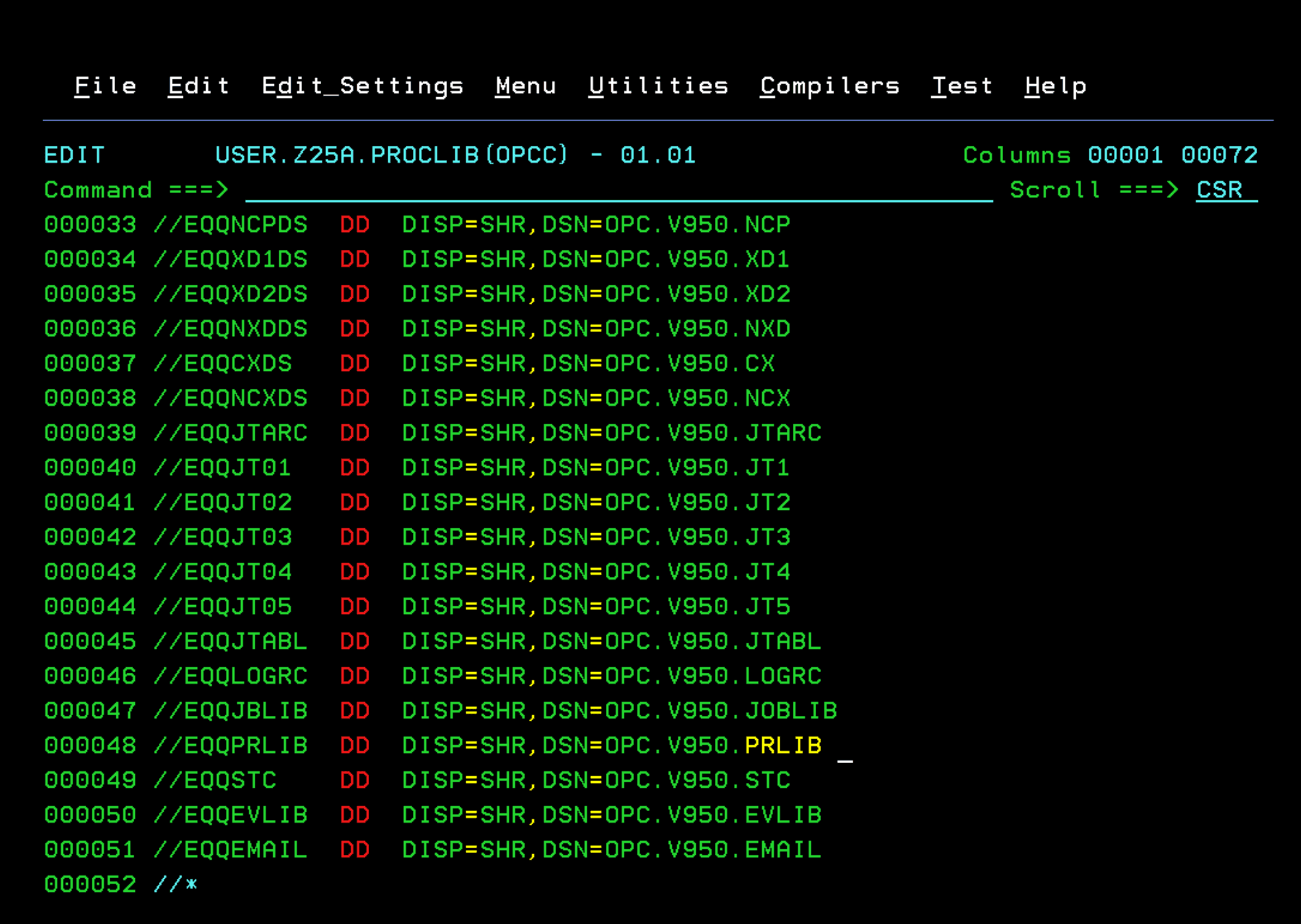This screenshot has width=1301, height=924.
Task: Open the Compilers menu
Action: tap(829, 86)
